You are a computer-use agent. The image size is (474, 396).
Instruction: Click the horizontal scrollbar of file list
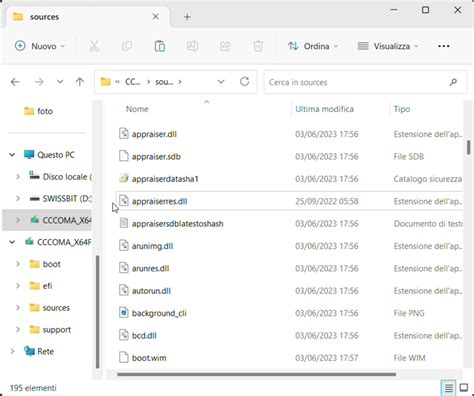[256, 374]
